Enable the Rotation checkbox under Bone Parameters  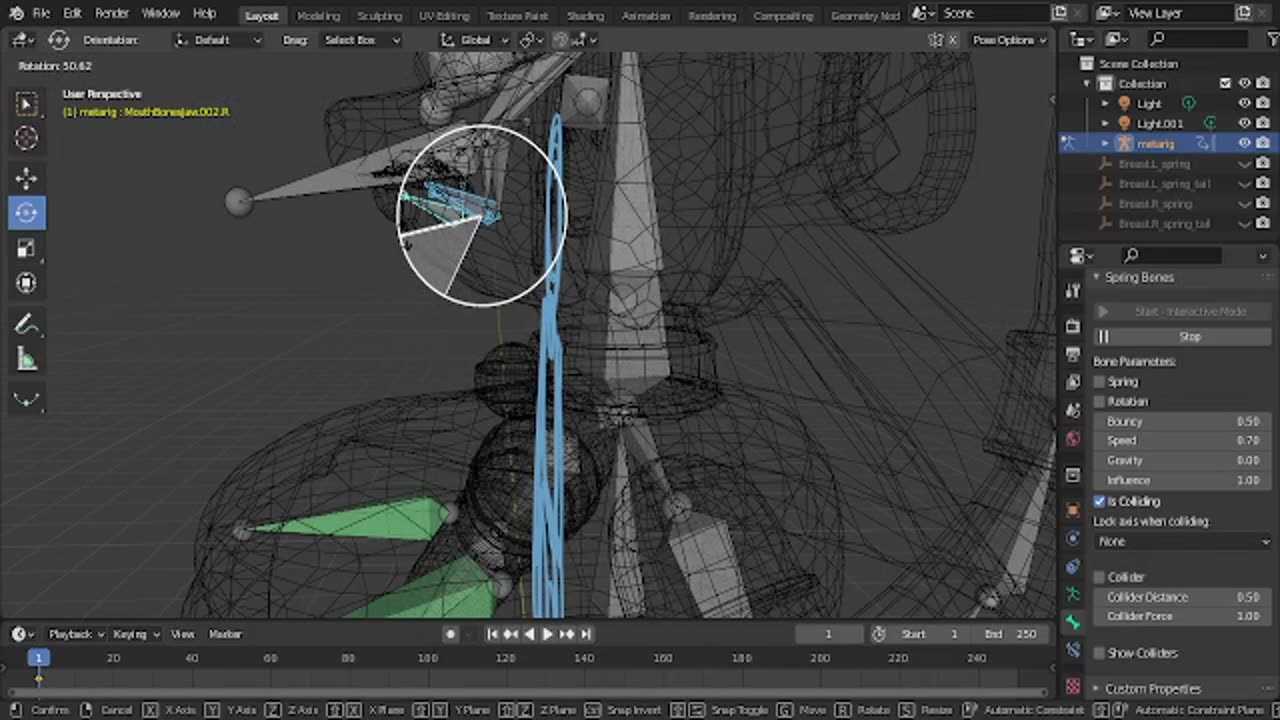tap(1100, 402)
